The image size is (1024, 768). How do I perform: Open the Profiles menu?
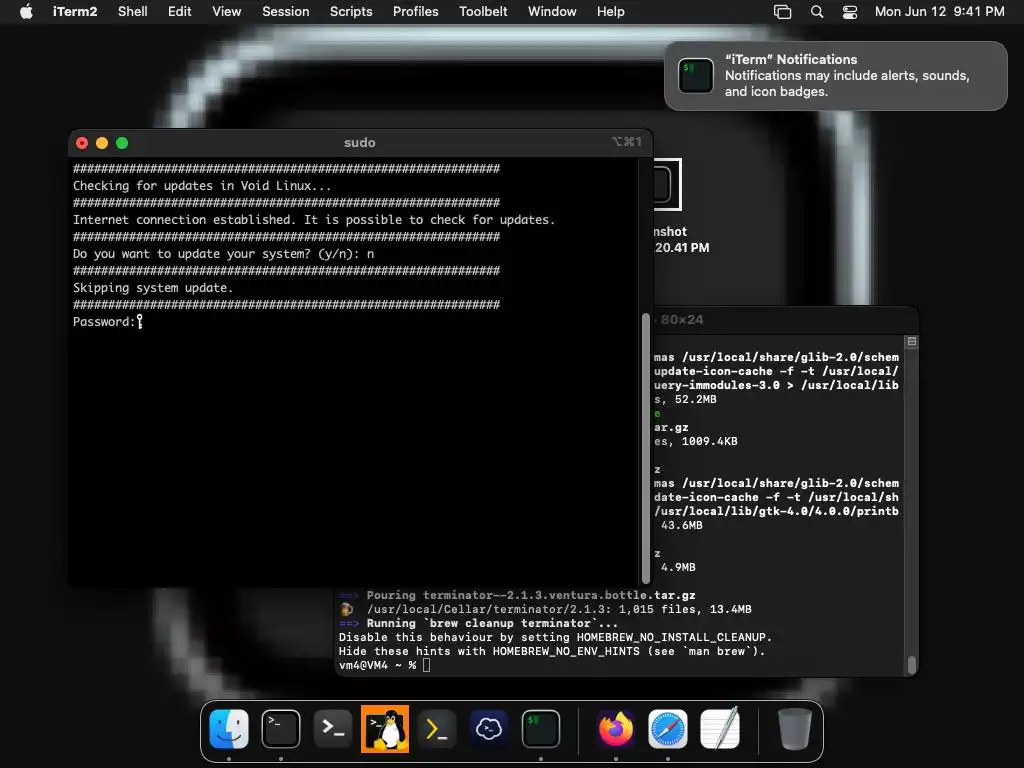(415, 12)
